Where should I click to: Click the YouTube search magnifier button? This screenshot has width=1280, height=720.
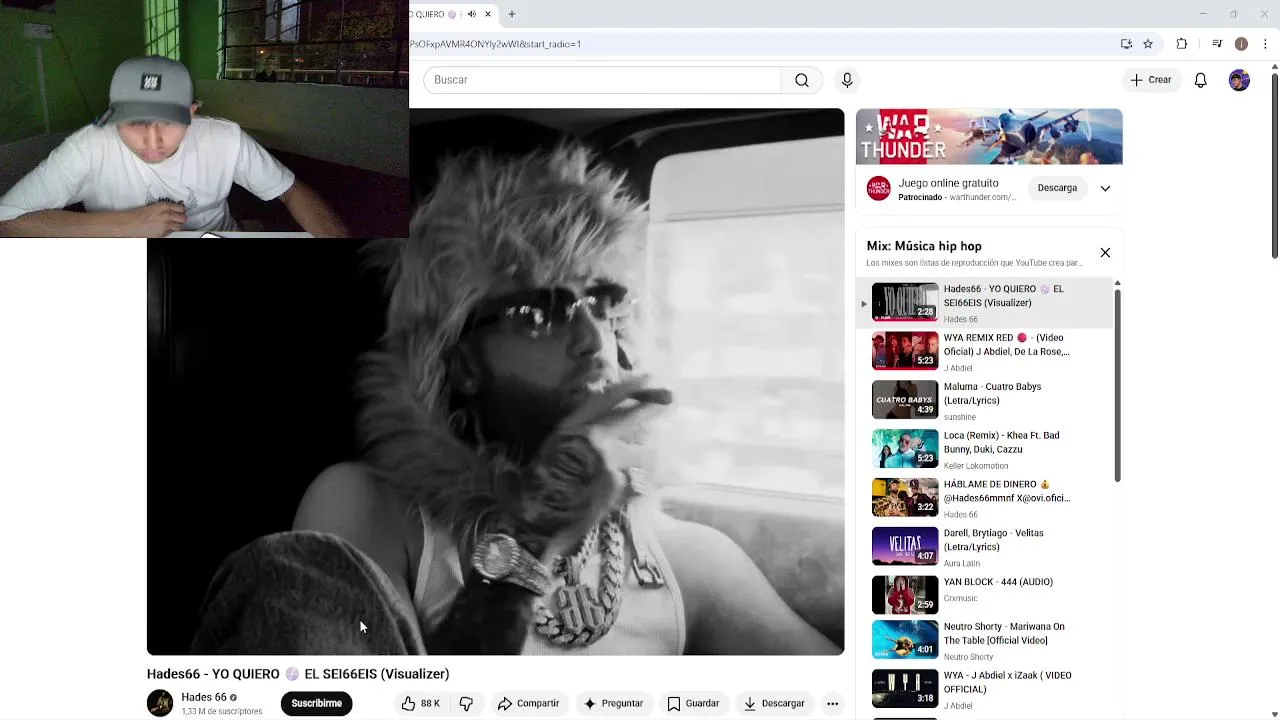point(801,80)
